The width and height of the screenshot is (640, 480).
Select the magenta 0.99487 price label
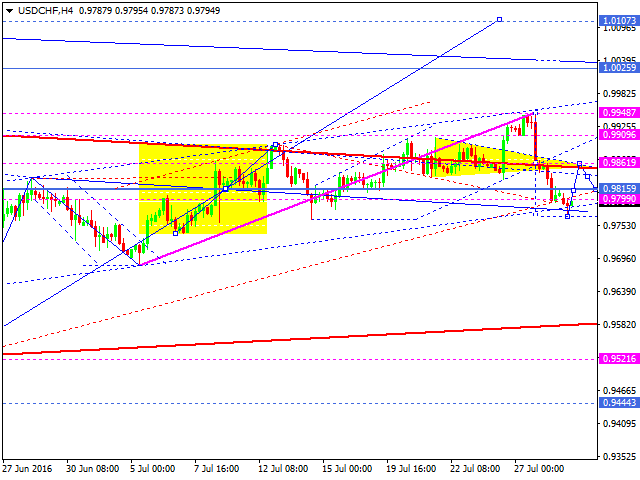(x=619, y=113)
